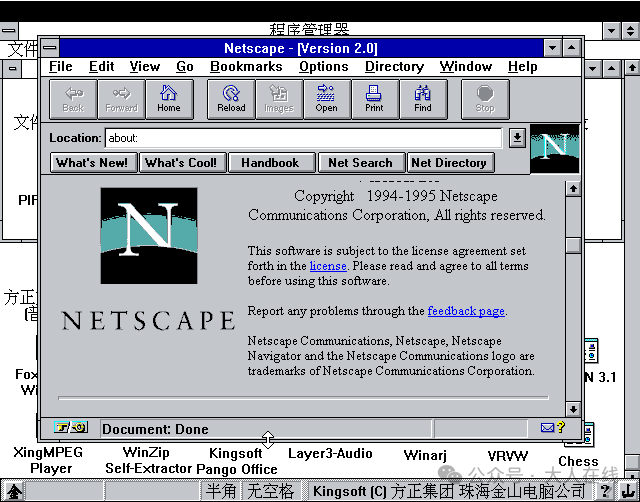Click the vertical scrollbar thumb

[573, 245]
